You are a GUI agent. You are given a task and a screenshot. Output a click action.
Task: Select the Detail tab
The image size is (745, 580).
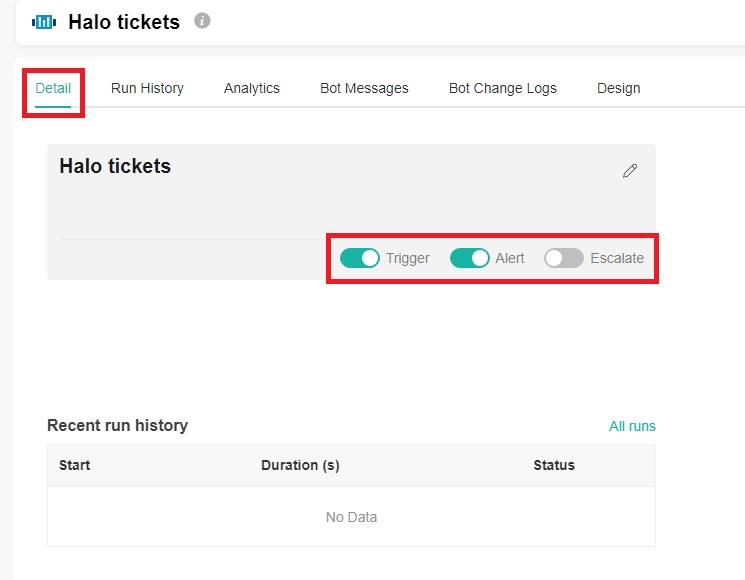[x=53, y=88]
